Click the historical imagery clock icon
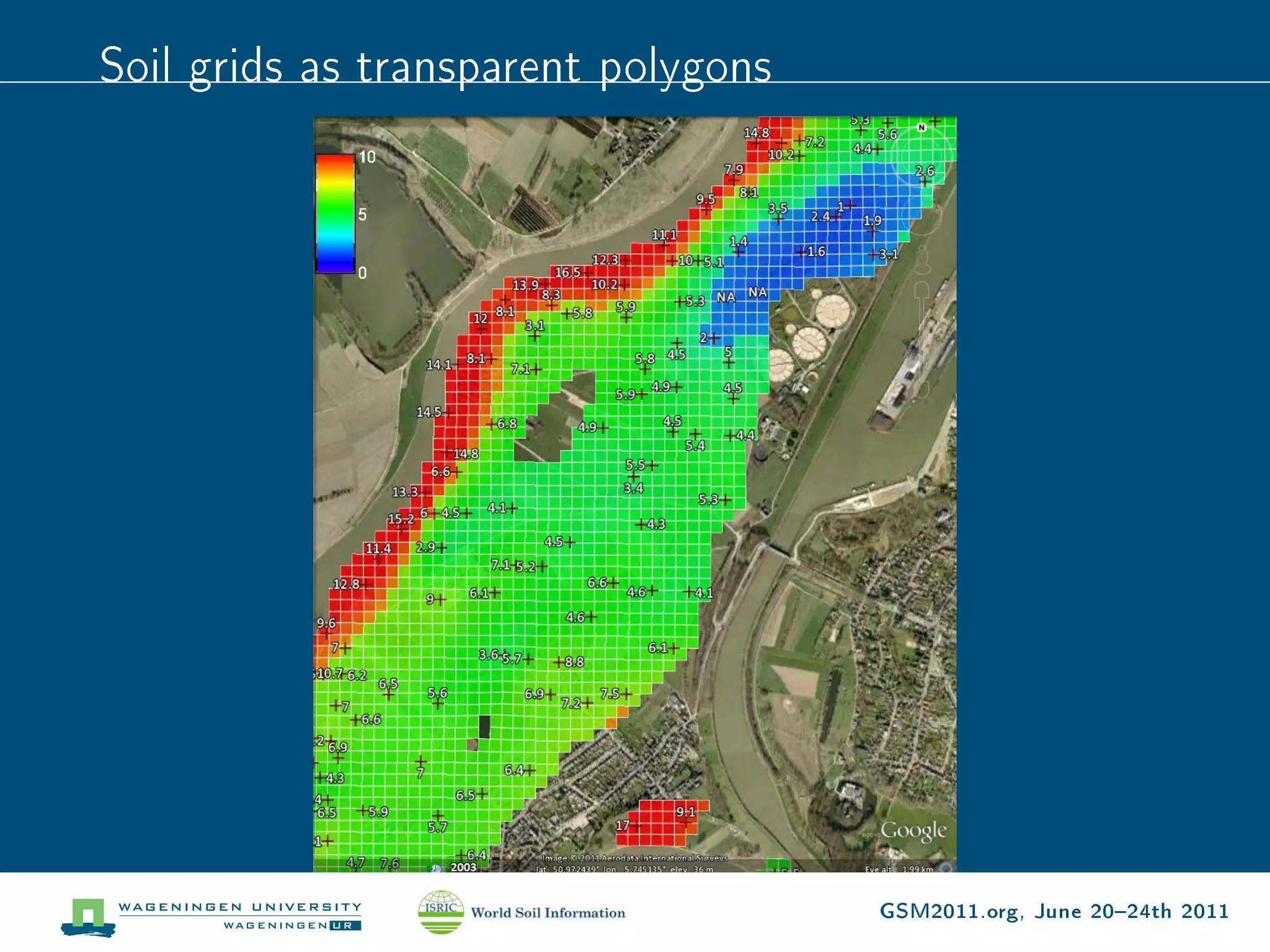 pos(436,867)
